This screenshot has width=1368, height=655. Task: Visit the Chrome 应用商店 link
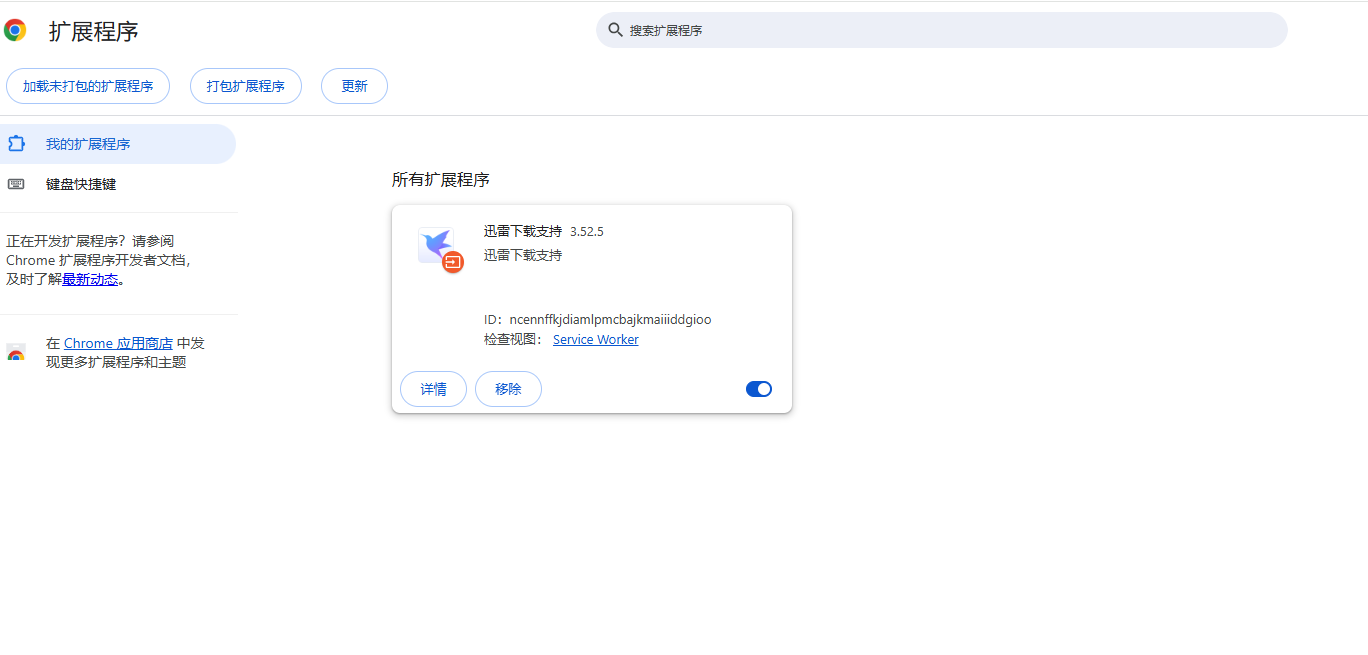tap(118, 343)
